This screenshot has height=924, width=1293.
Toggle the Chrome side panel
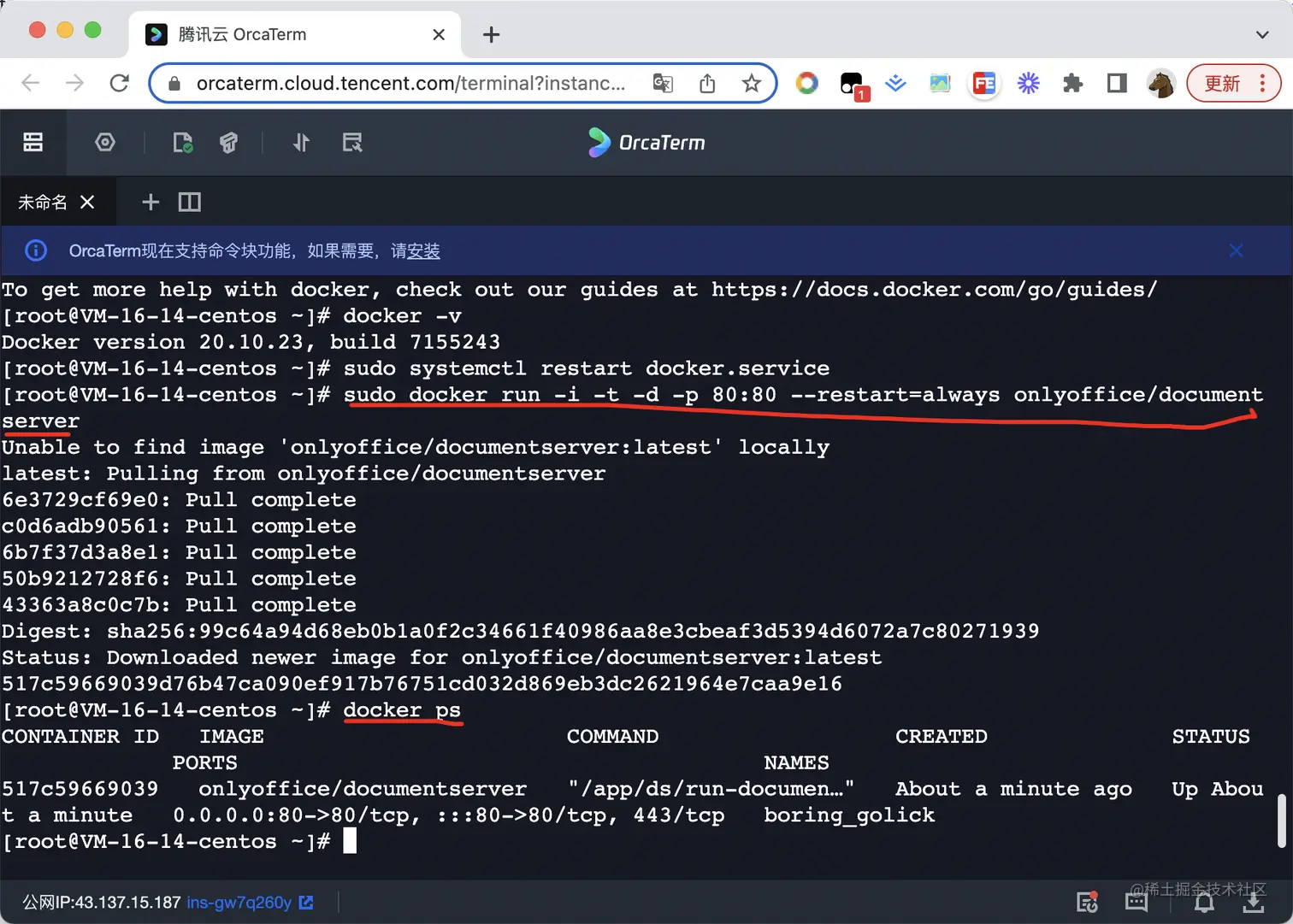tap(1117, 83)
